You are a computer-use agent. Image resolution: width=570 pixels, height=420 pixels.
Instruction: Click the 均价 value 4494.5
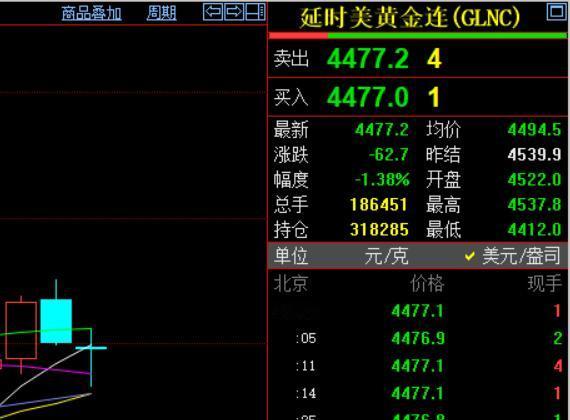coord(534,130)
